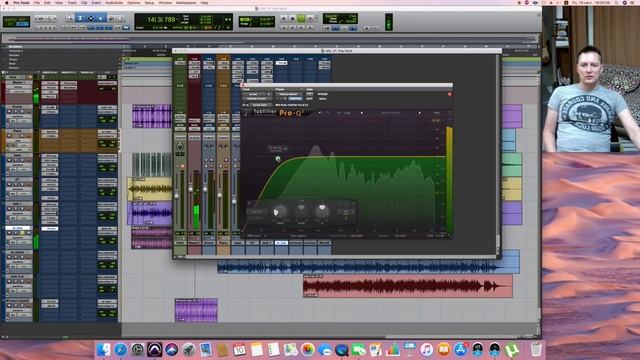Click the next preset arrow in Pro-Q

click(x=420, y=113)
